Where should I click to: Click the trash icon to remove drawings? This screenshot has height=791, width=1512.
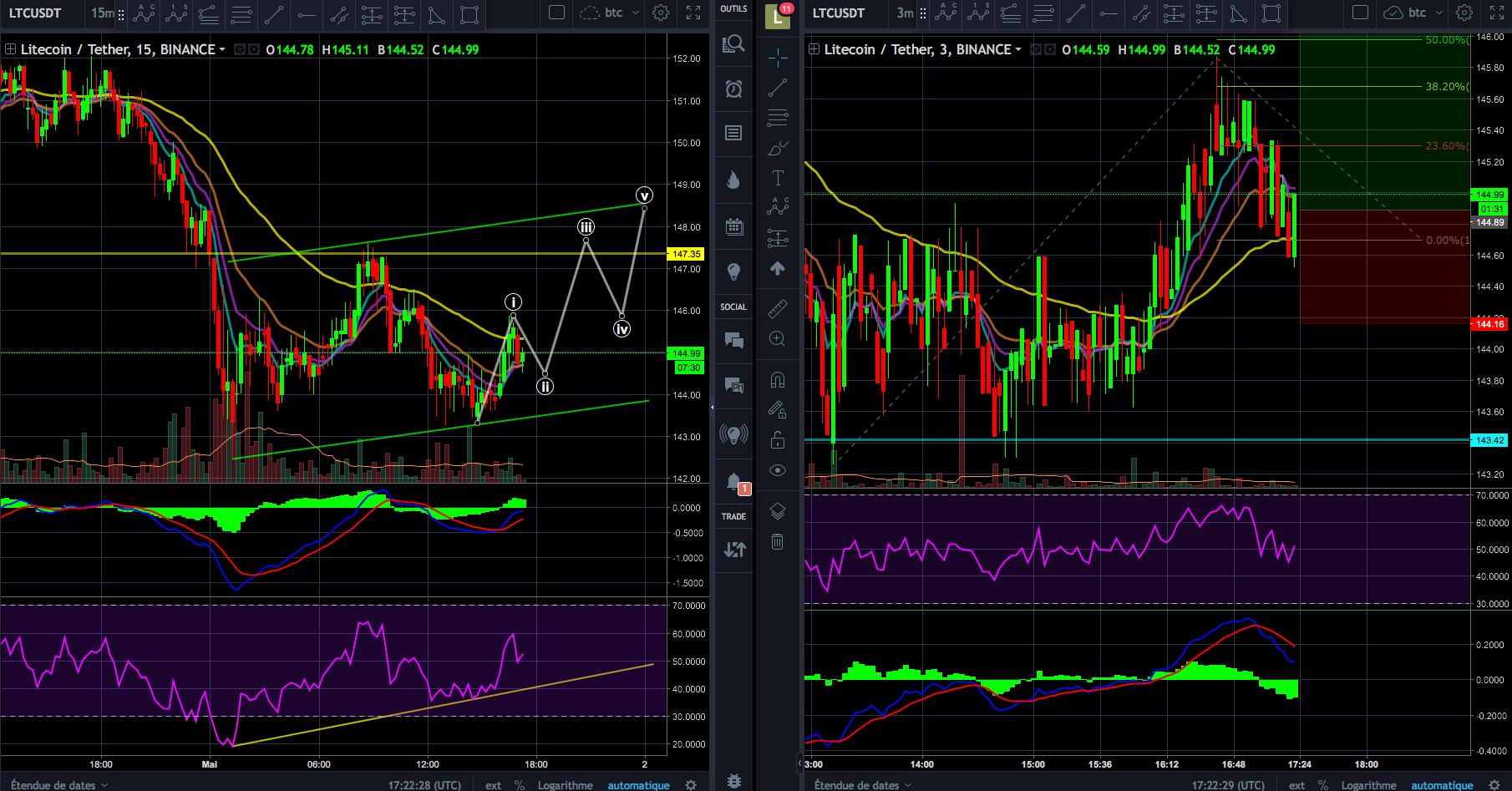(778, 541)
